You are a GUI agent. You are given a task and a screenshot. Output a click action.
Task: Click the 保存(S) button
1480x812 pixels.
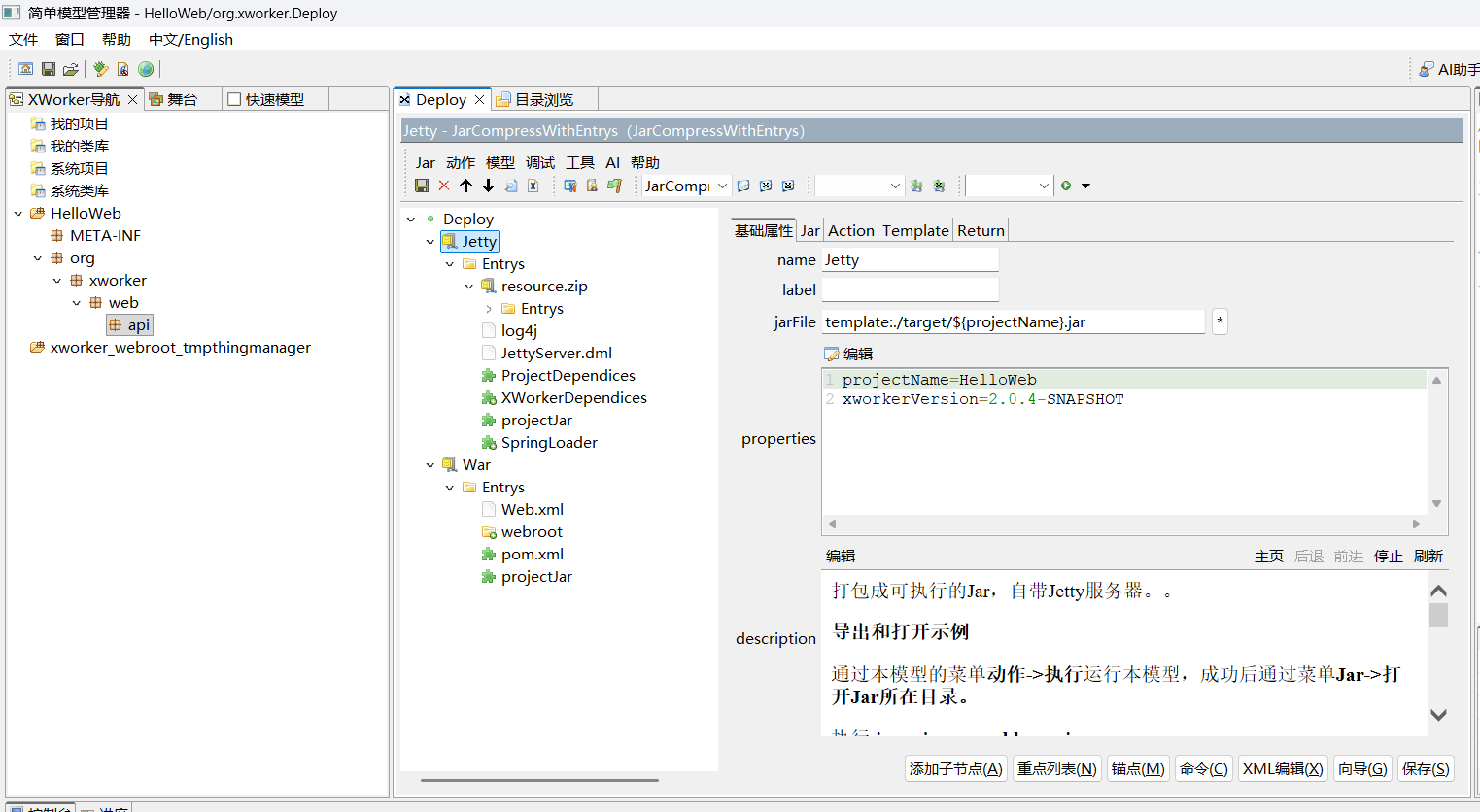click(x=1426, y=768)
